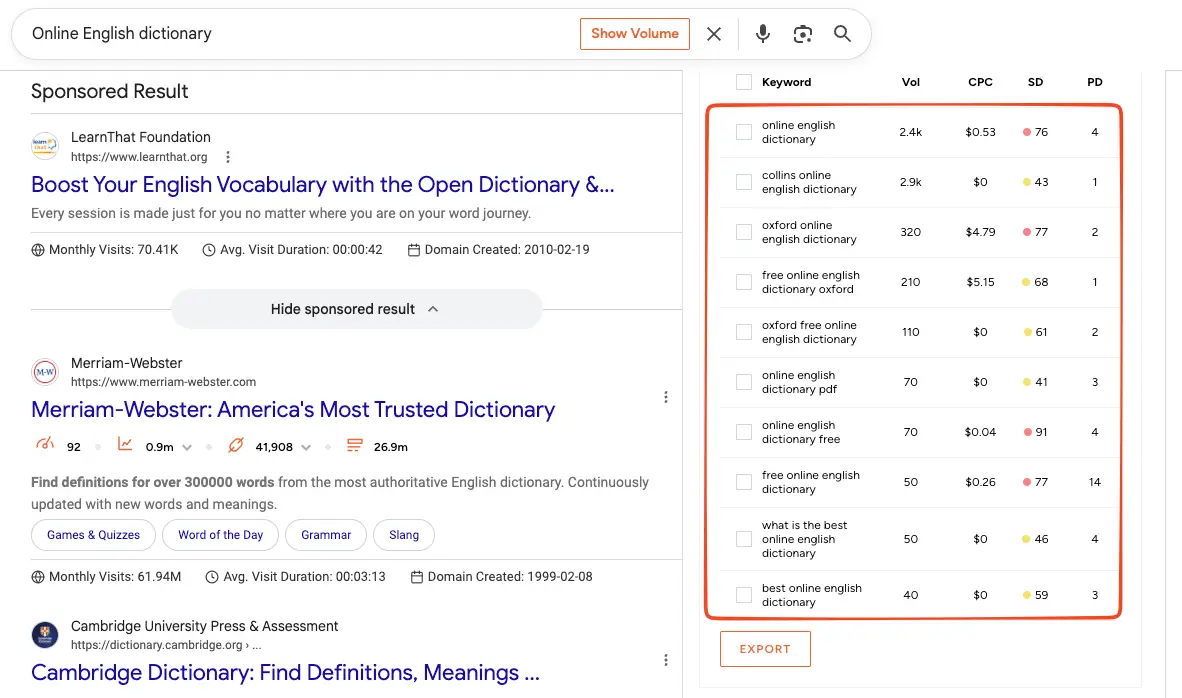Viewport: 1182px width, 698px height.
Task: Check the box for 'online english dictionary' keyword
Action: pos(744,132)
